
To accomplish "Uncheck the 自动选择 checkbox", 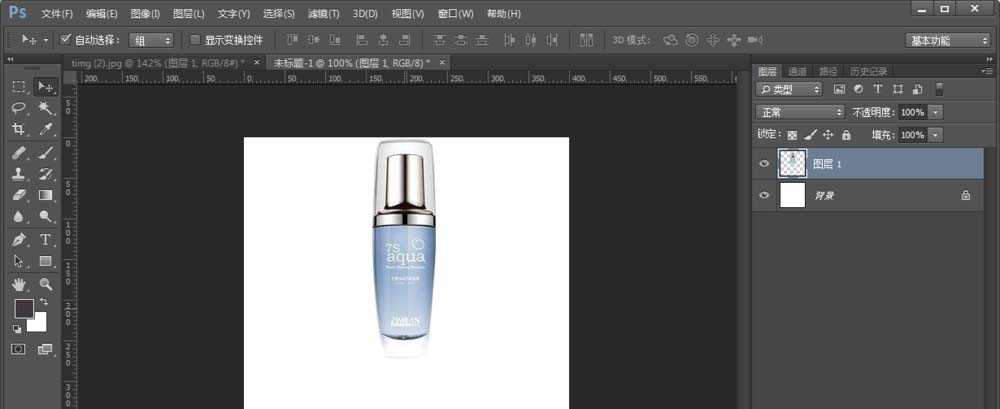I will tap(66, 40).
